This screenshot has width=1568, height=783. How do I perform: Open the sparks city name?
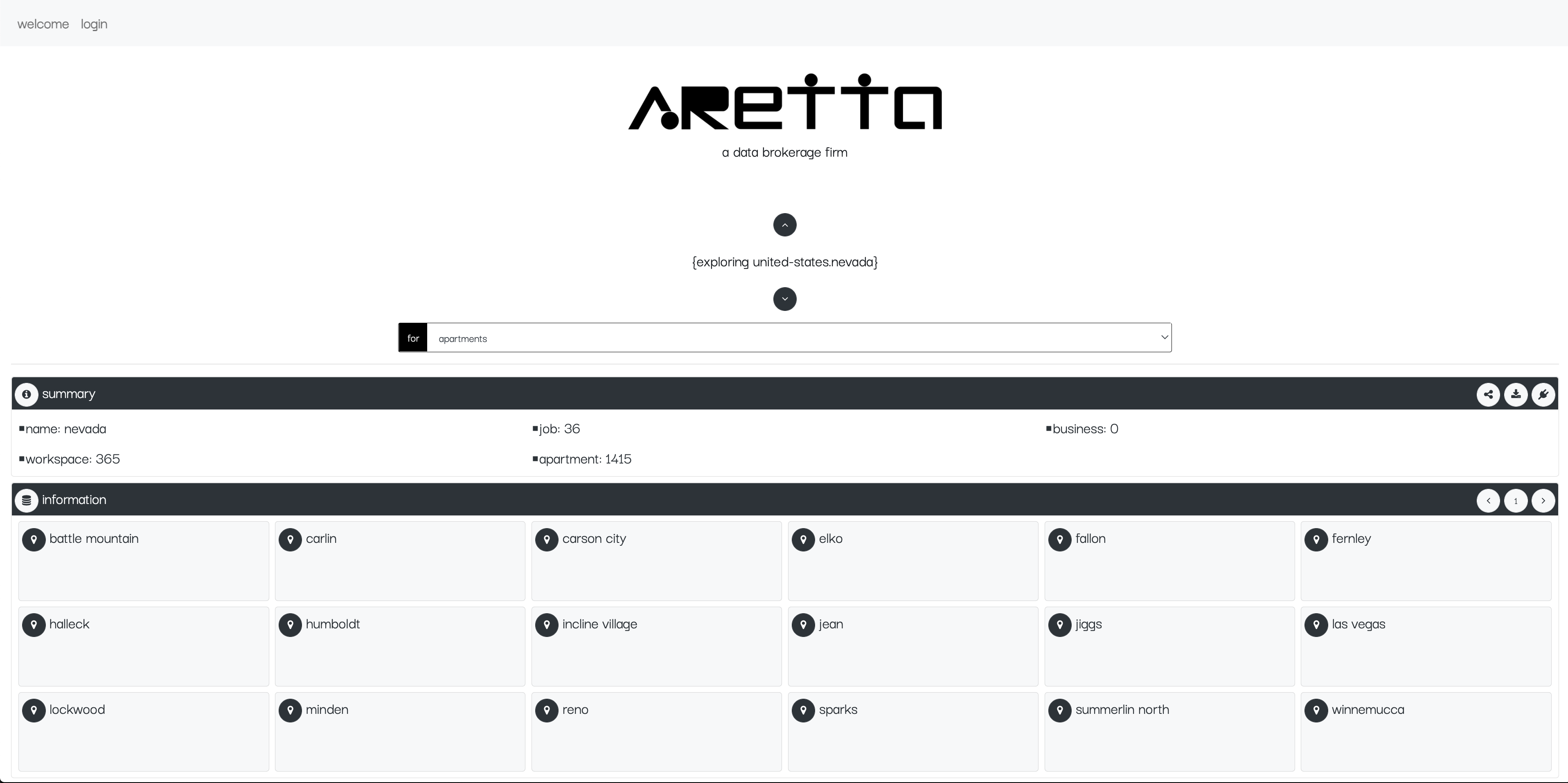838,710
